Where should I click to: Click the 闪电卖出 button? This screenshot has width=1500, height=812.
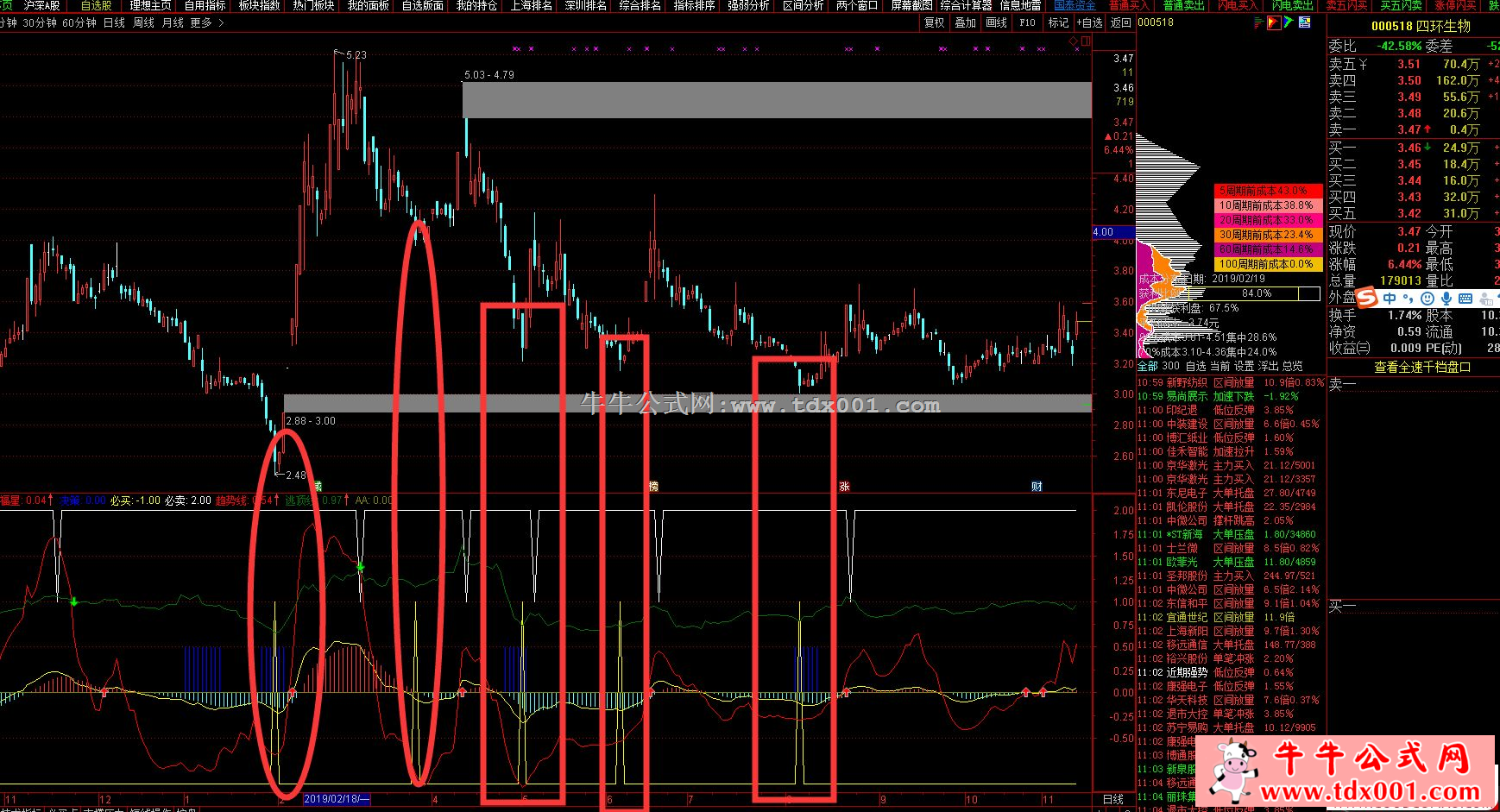(x=1292, y=5)
